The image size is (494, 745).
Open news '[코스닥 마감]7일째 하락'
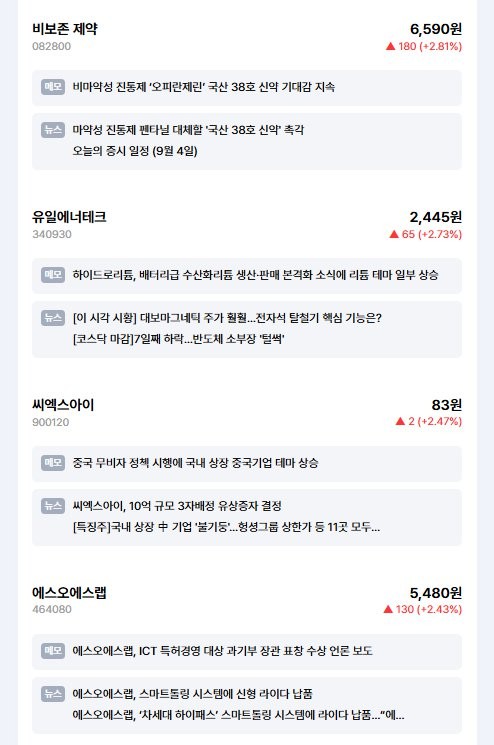179,339
